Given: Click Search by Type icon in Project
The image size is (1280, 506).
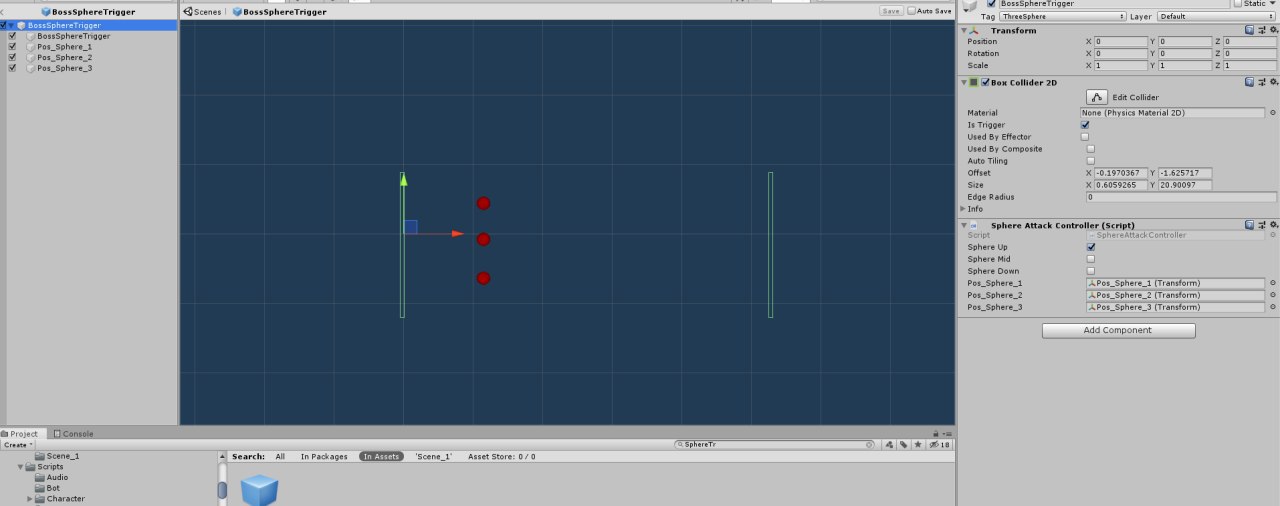Looking at the screenshot, I should coord(889,444).
